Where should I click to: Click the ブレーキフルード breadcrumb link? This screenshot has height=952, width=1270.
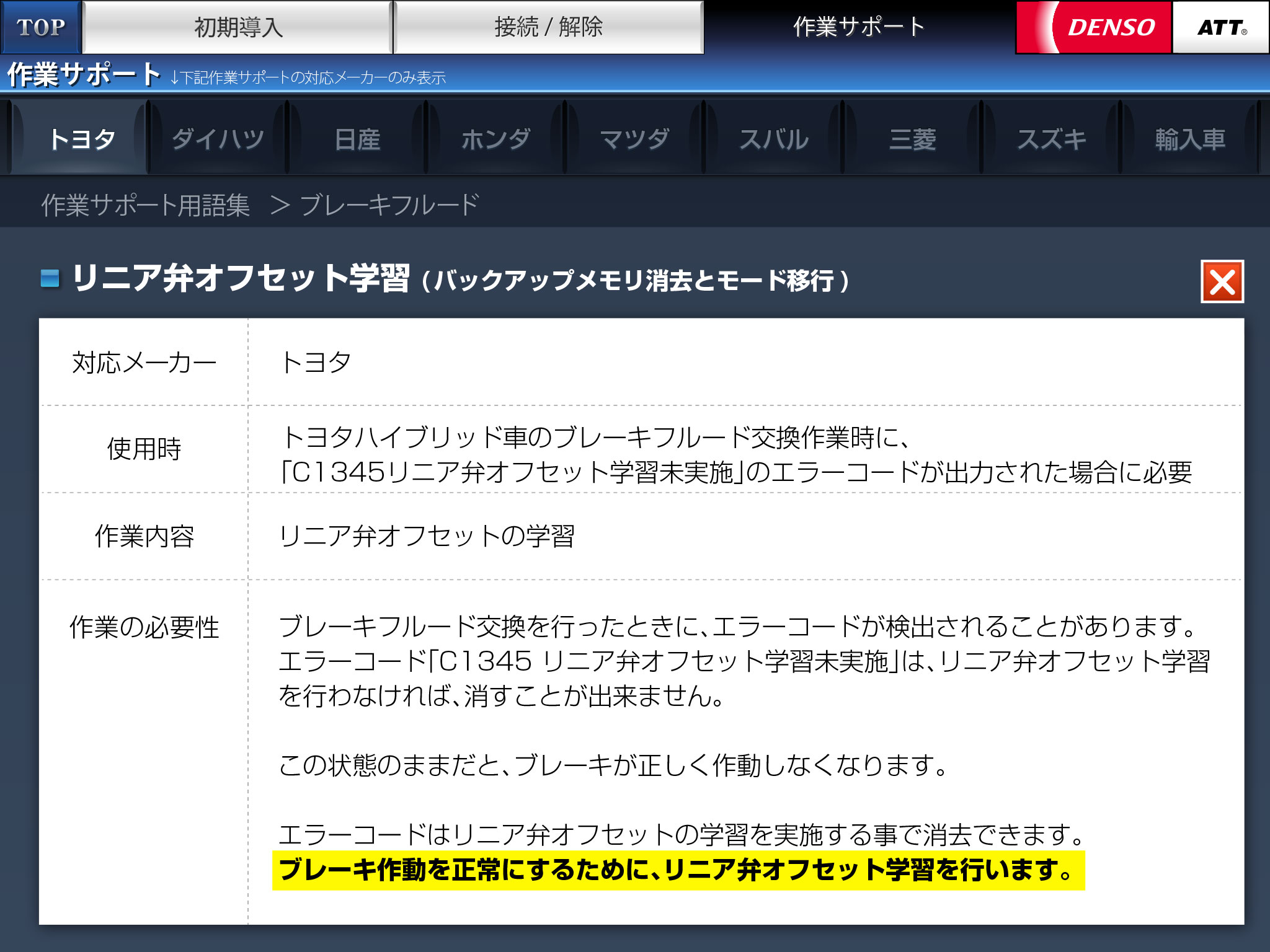(x=389, y=205)
